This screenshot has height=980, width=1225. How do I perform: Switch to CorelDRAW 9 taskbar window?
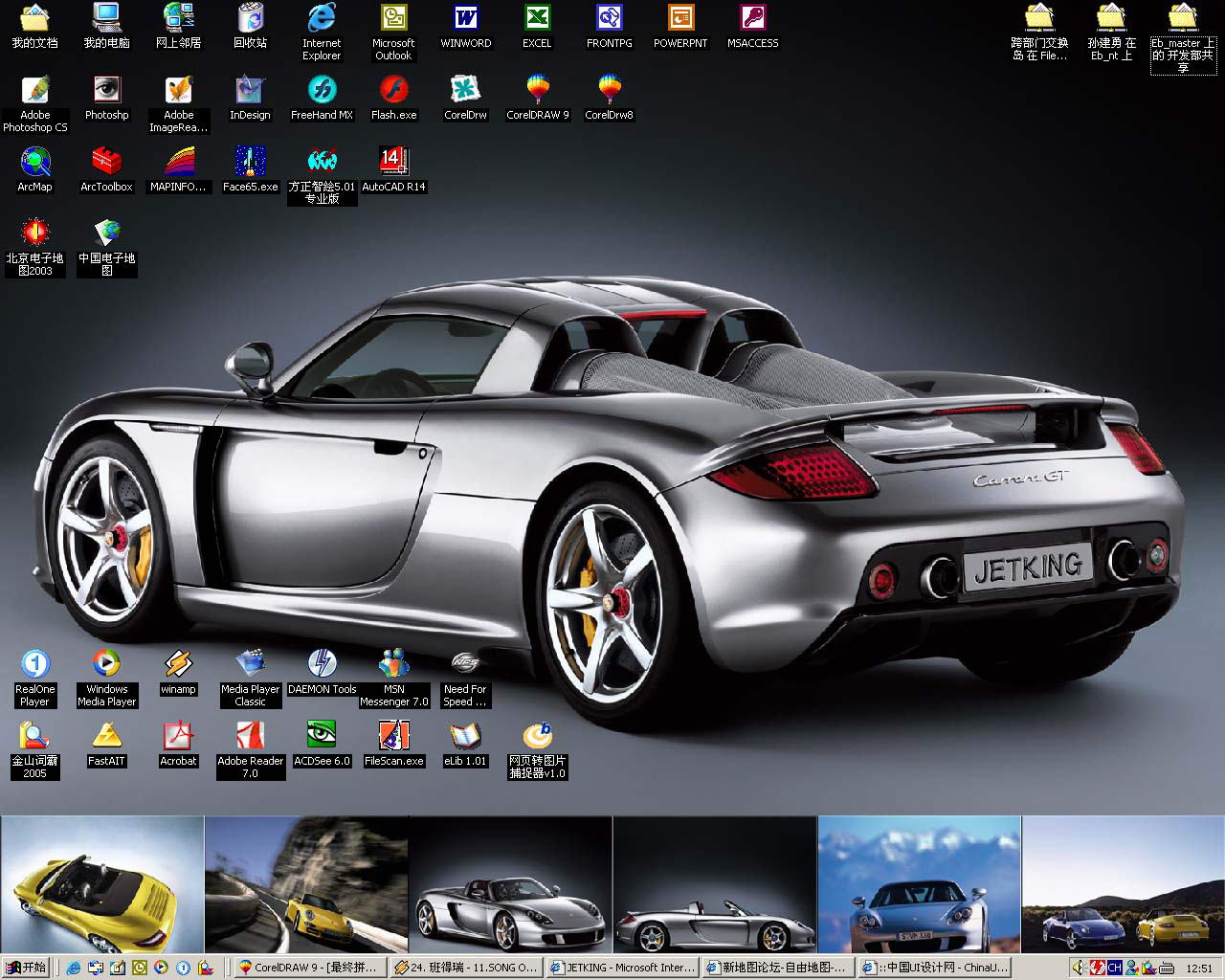click(310, 968)
